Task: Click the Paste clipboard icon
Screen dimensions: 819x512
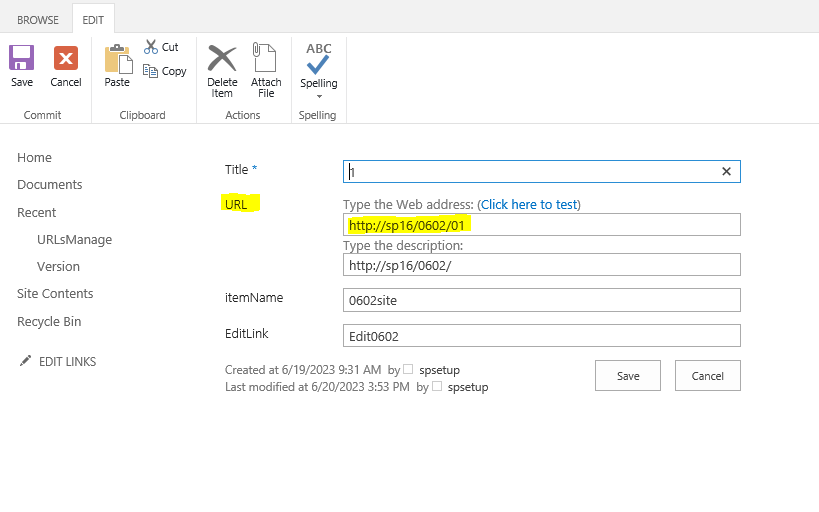Action: point(118,59)
